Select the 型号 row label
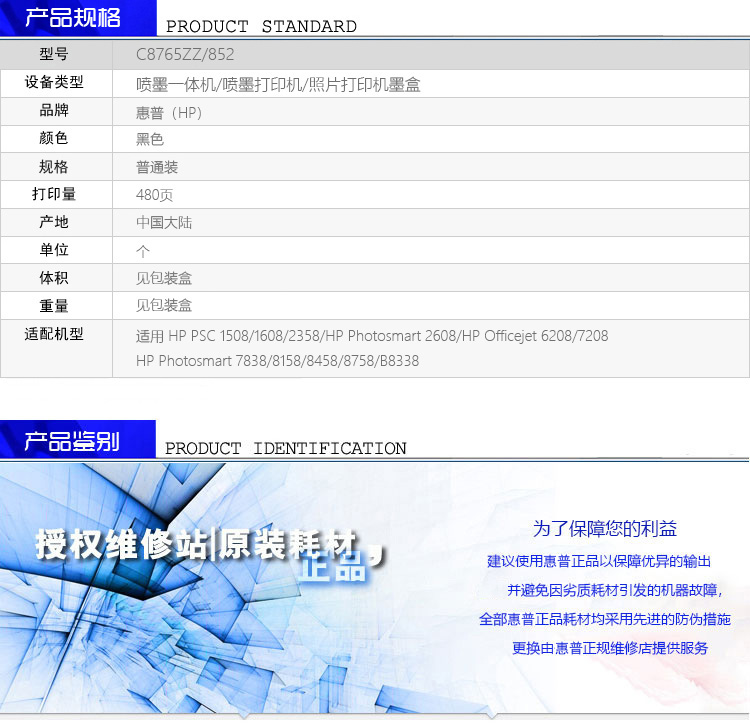The height and width of the screenshot is (726, 750). pos(54,54)
